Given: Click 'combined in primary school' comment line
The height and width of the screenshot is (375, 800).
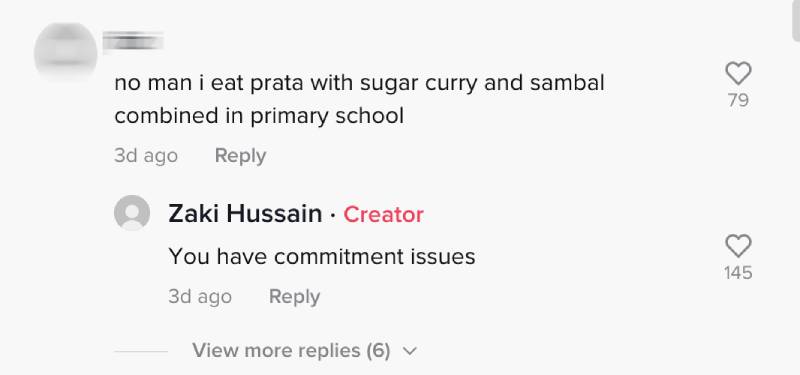Looking at the screenshot, I should (259, 116).
